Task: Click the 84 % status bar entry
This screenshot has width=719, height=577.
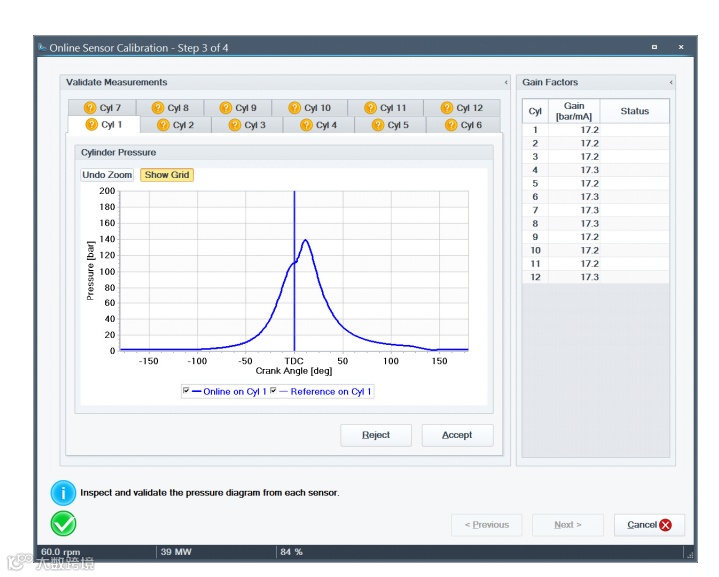Action: pos(292,552)
